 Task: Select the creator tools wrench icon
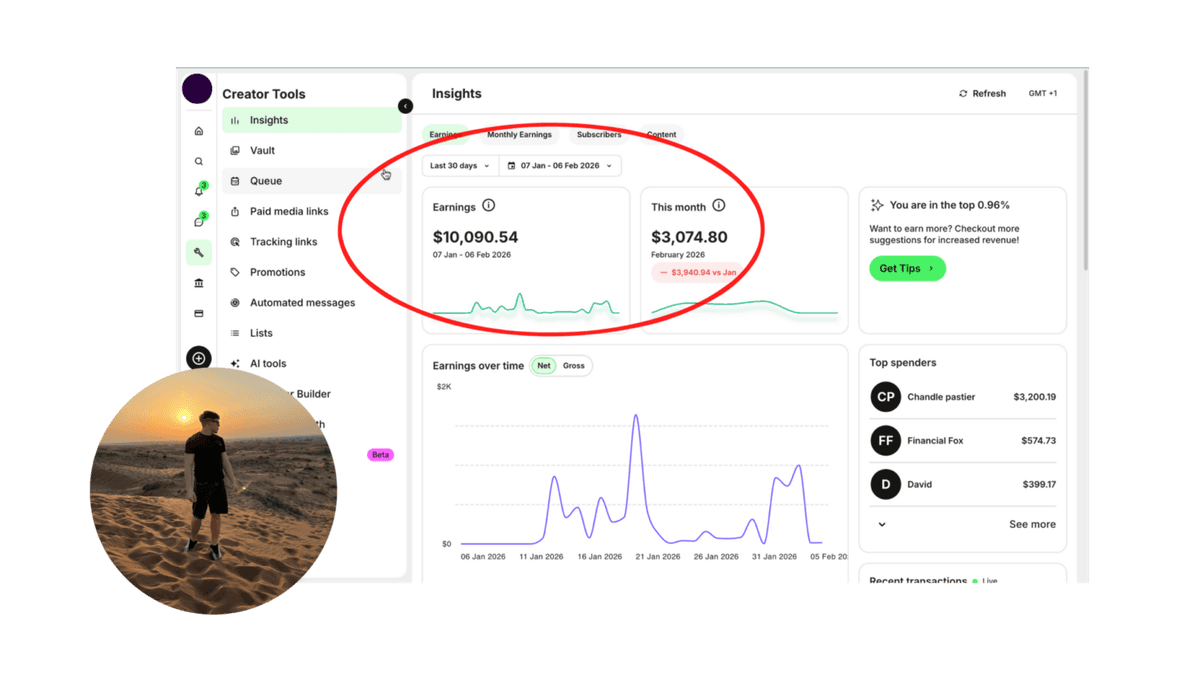[198, 252]
